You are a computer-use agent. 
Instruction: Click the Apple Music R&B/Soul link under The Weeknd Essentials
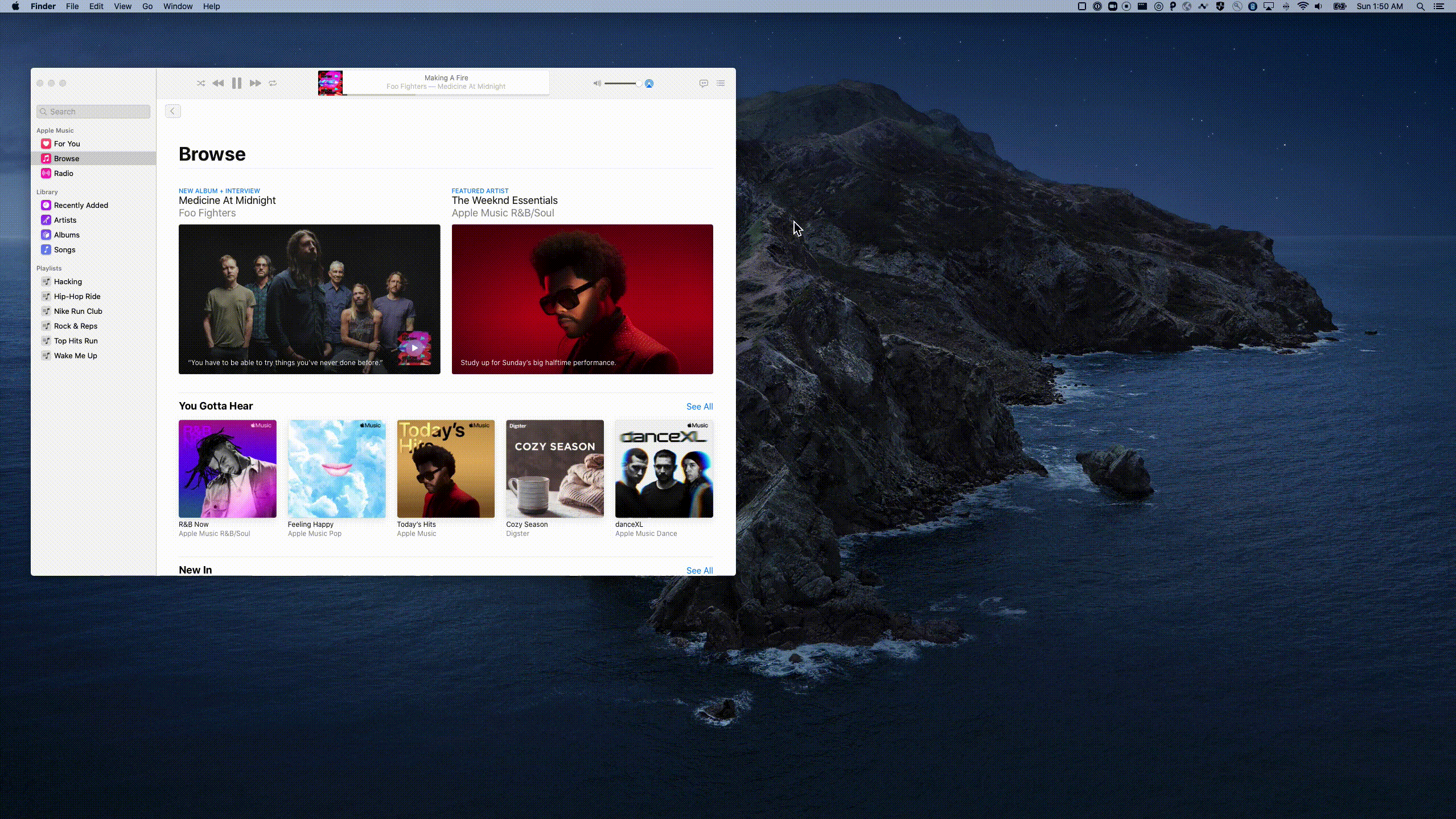503,213
